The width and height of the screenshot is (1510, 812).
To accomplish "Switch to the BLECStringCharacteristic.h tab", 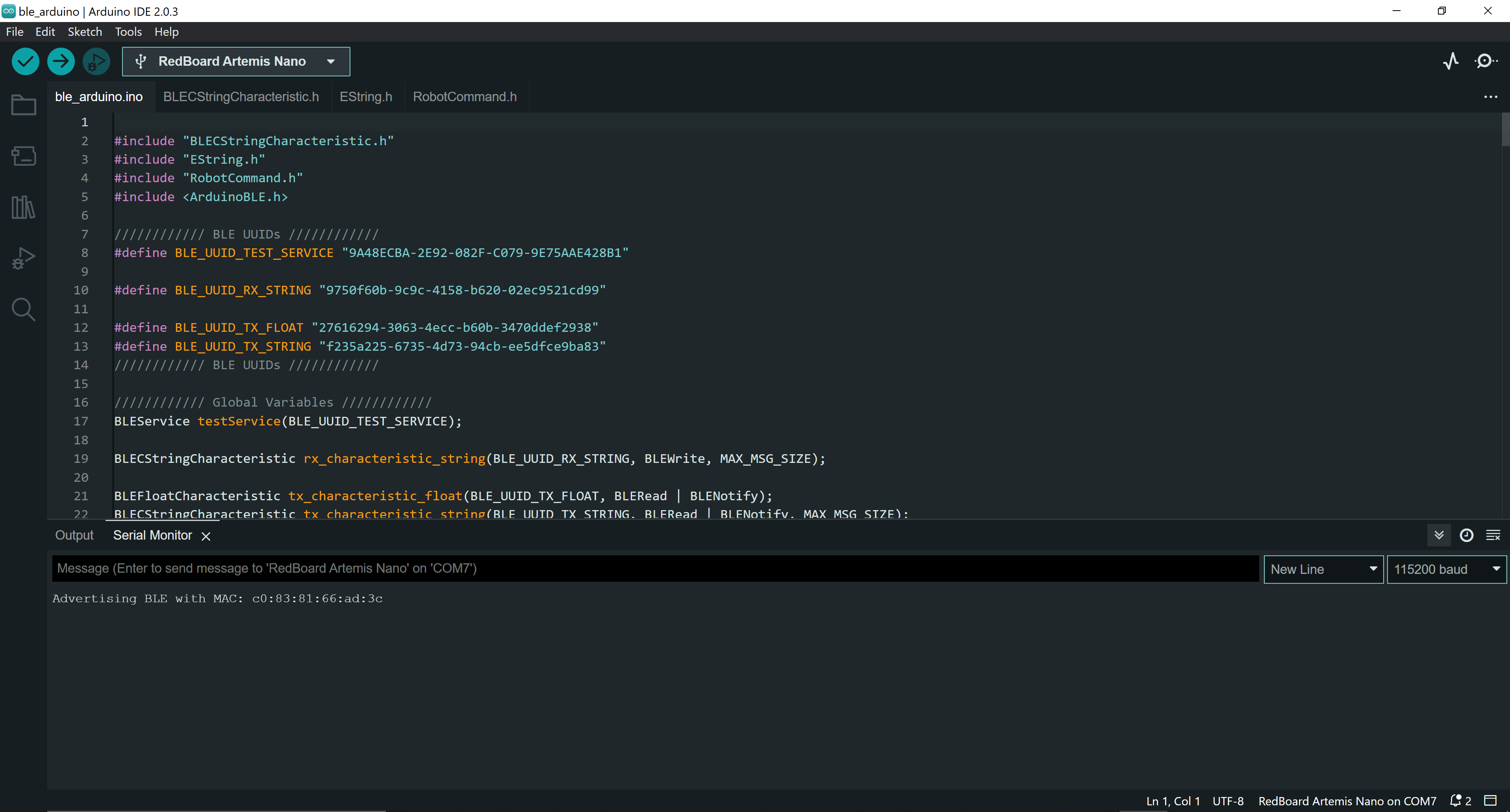I will [241, 97].
